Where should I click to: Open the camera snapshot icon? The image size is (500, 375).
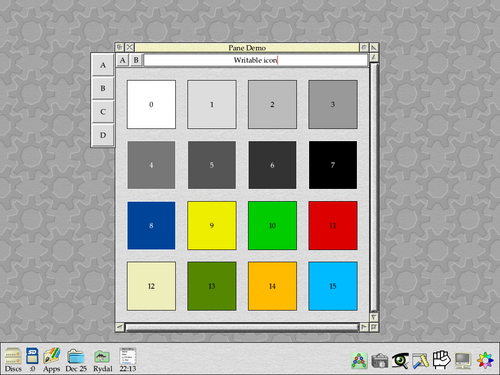380,361
